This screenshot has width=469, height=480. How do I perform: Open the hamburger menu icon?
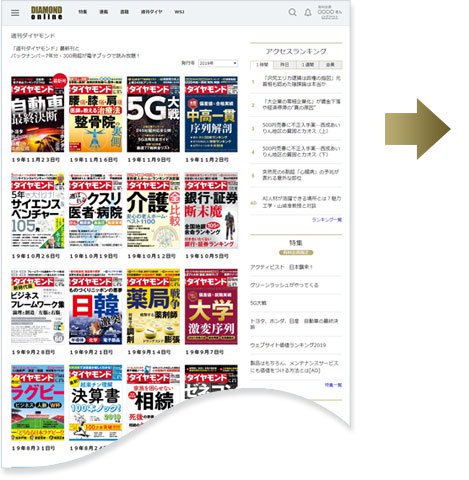pyautogui.click(x=15, y=13)
